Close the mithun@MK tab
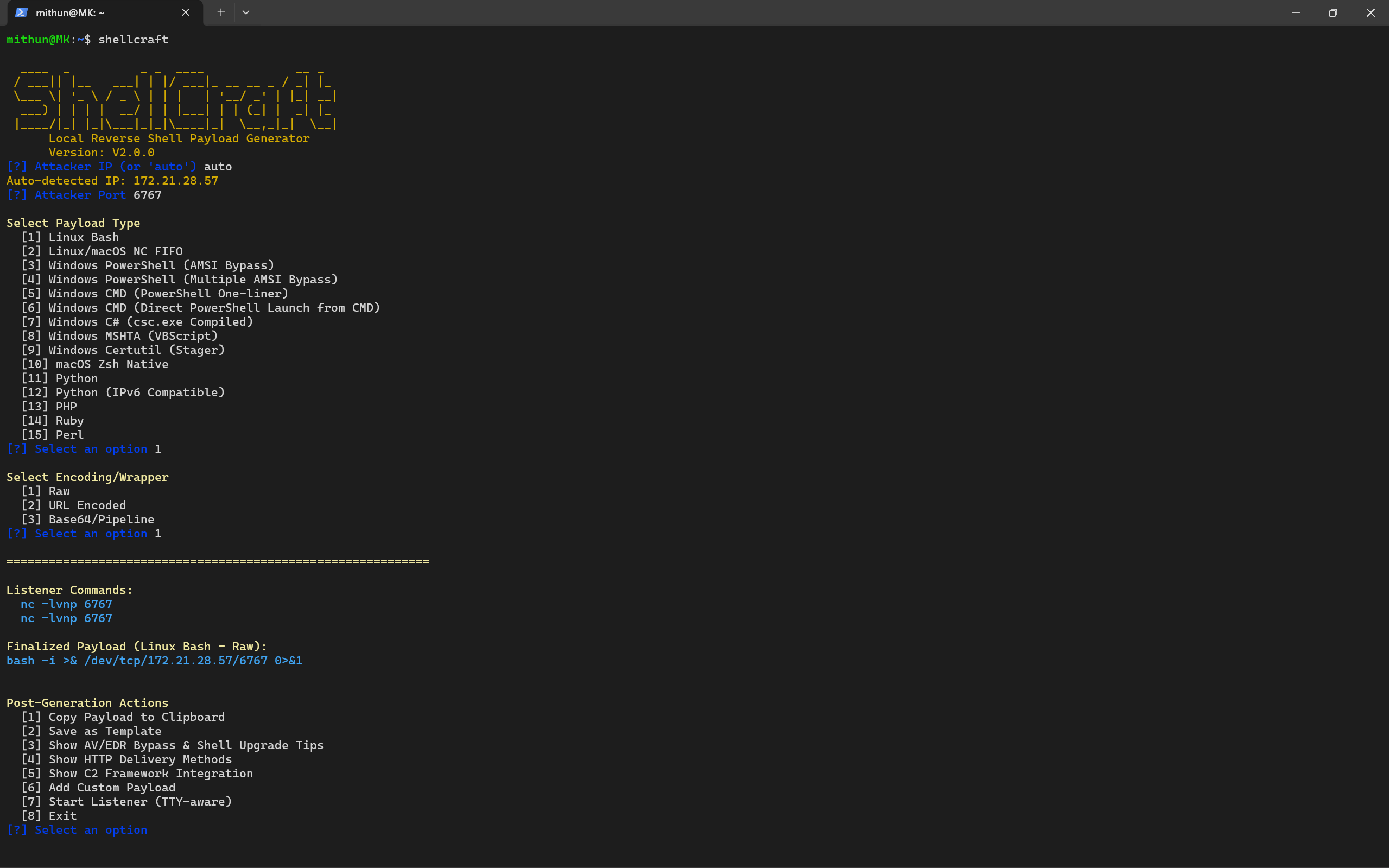 point(186,12)
